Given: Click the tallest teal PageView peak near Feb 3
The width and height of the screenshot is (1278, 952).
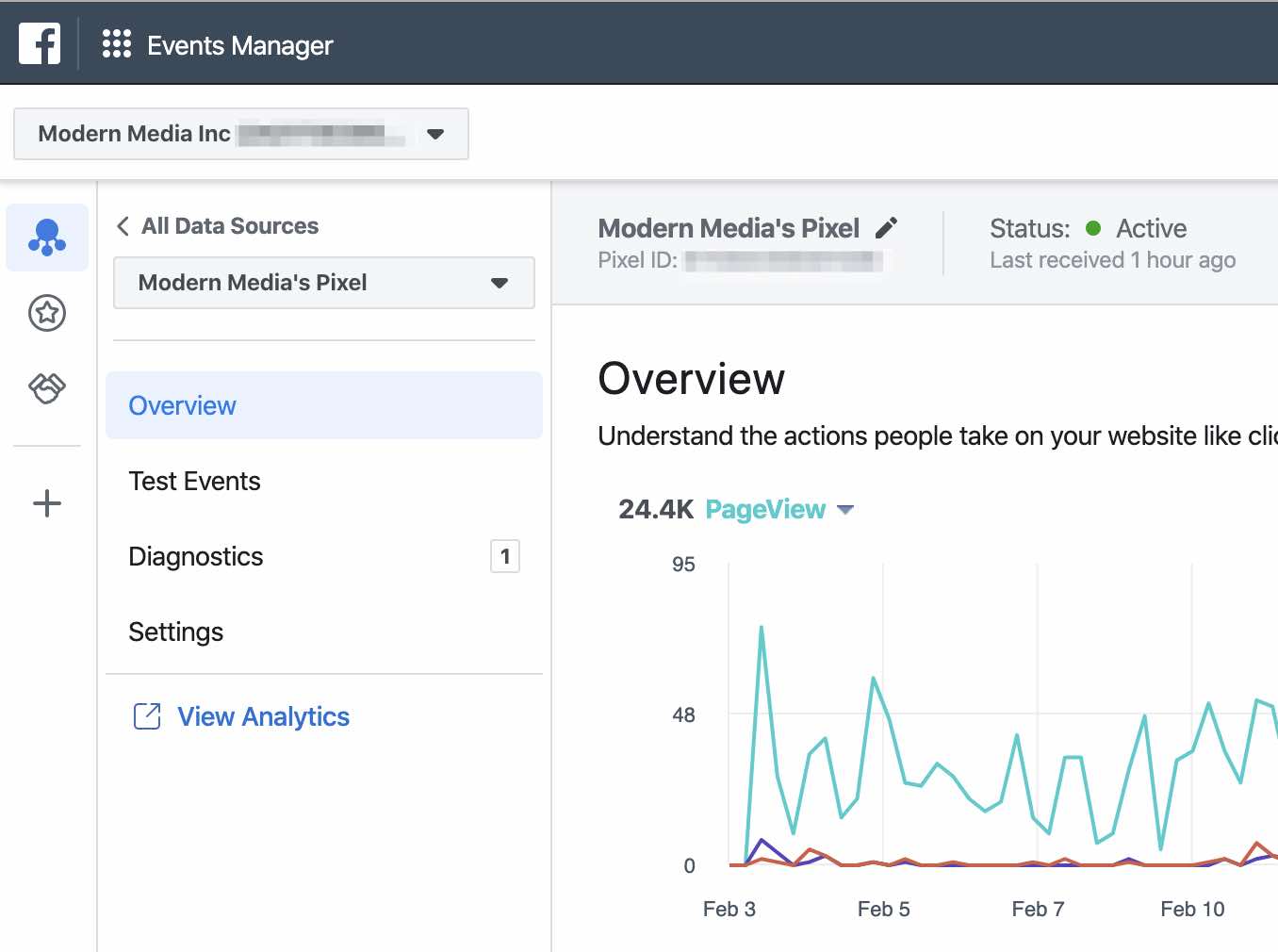Looking at the screenshot, I should pyautogui.click(x=761, y=628).
